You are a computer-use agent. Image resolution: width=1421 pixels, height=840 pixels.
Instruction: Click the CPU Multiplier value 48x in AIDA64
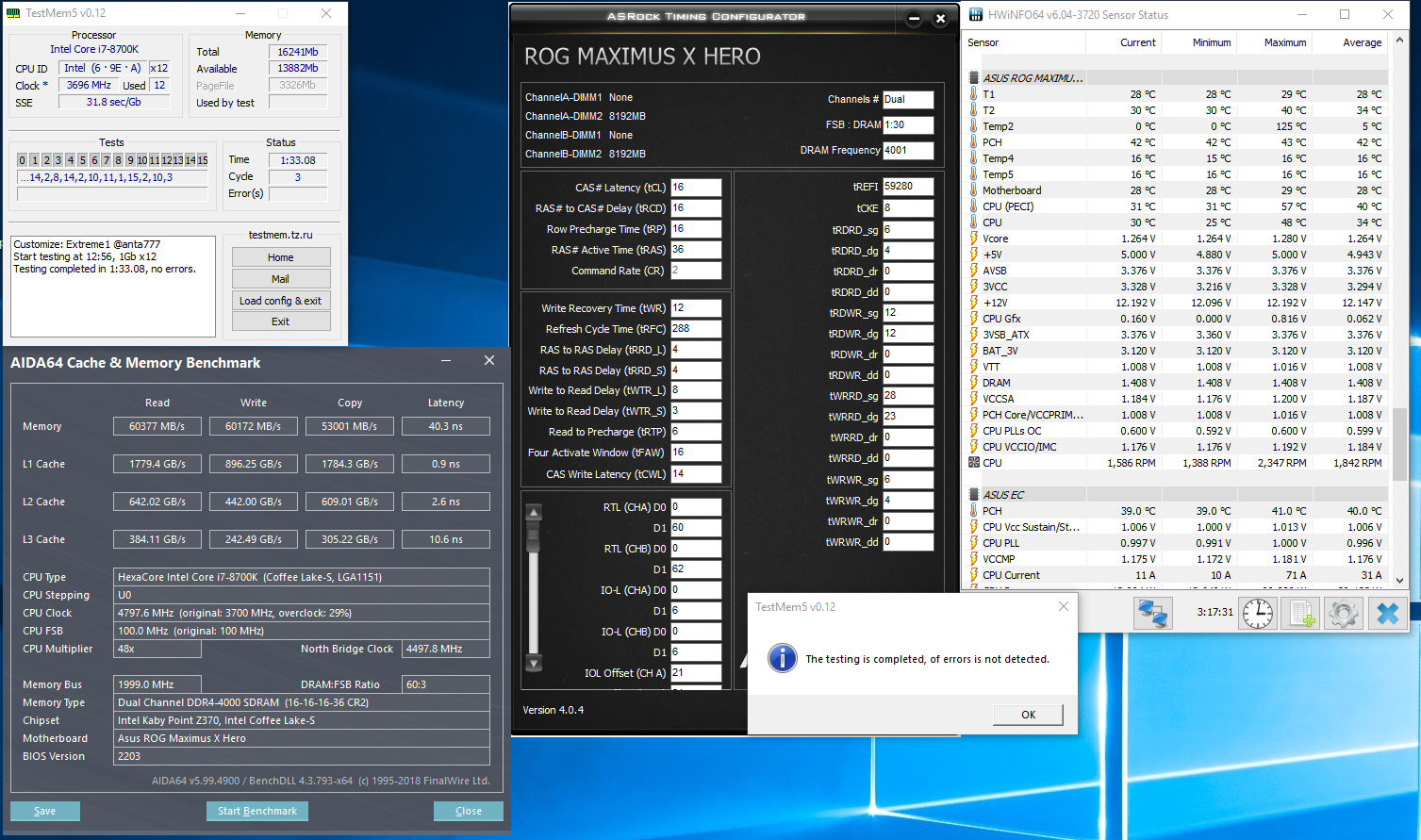pyautogui.click(x=157, y=649)
